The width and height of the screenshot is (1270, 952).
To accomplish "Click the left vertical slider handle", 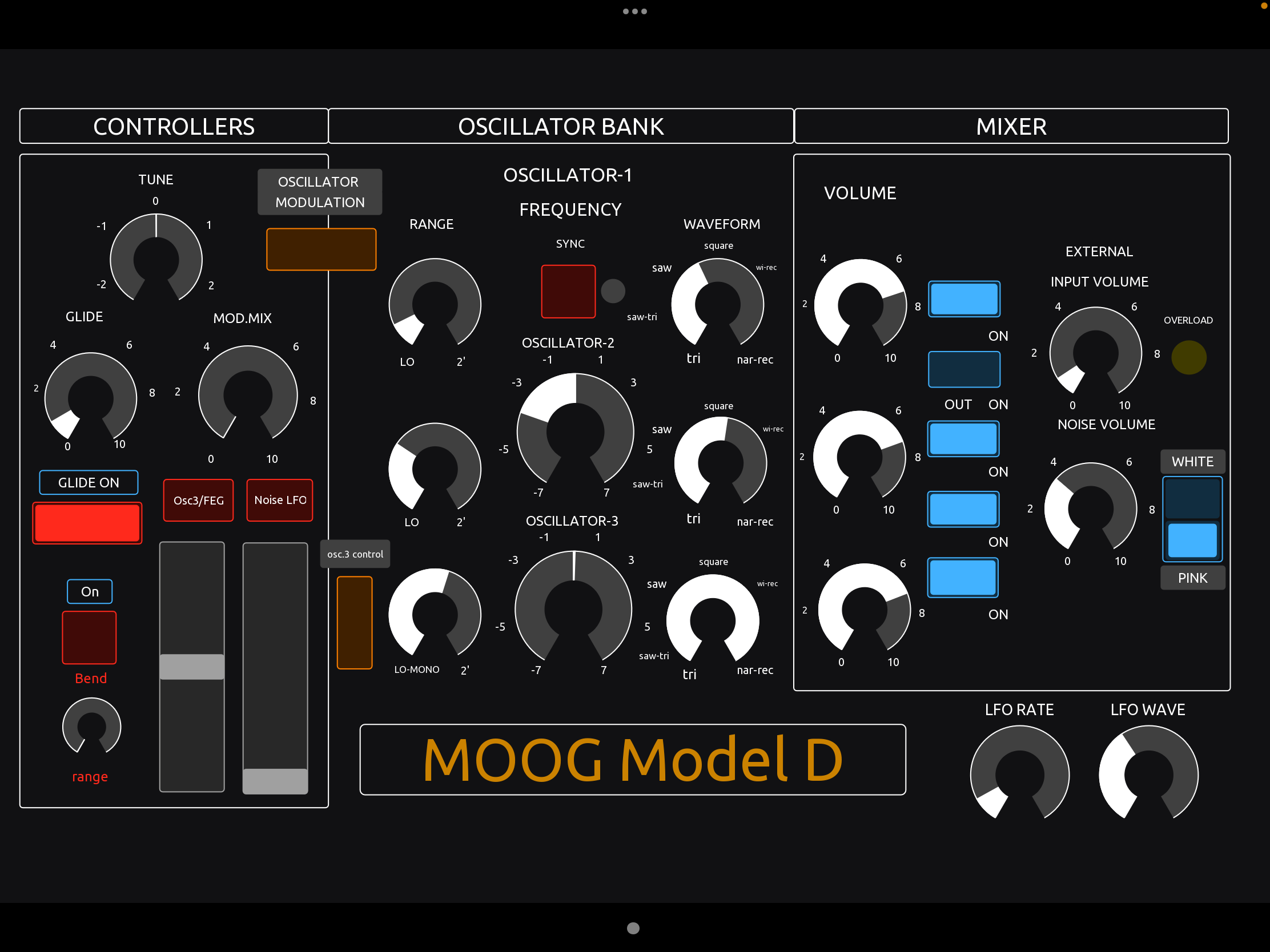I will [x=192, y=667].
